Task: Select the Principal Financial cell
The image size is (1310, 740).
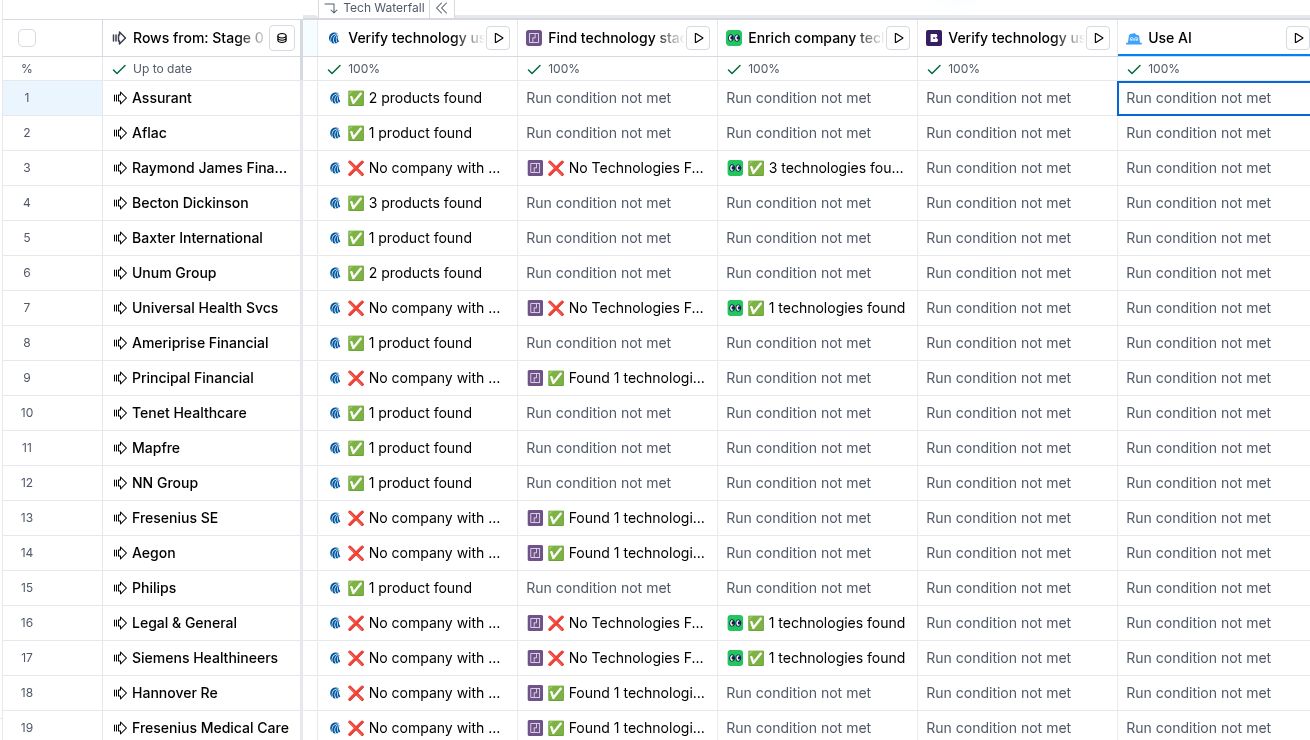Action: click(x=202, y=378)
